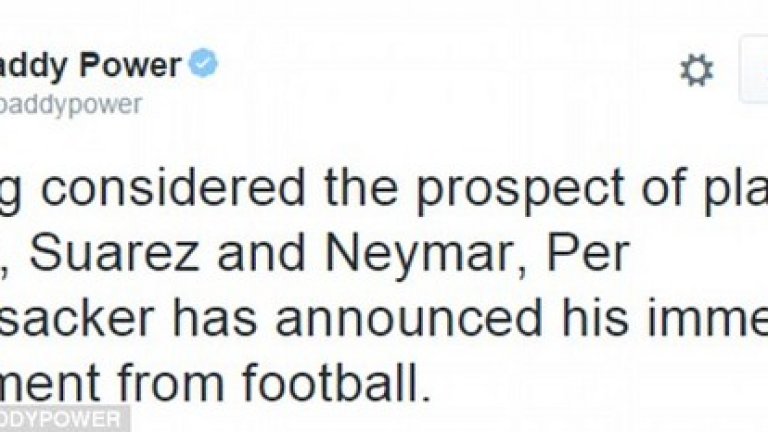The height and width of the screenshot is (432, 768).
Task: Click the blue verified badge
Action: click(x=204, y=66)
